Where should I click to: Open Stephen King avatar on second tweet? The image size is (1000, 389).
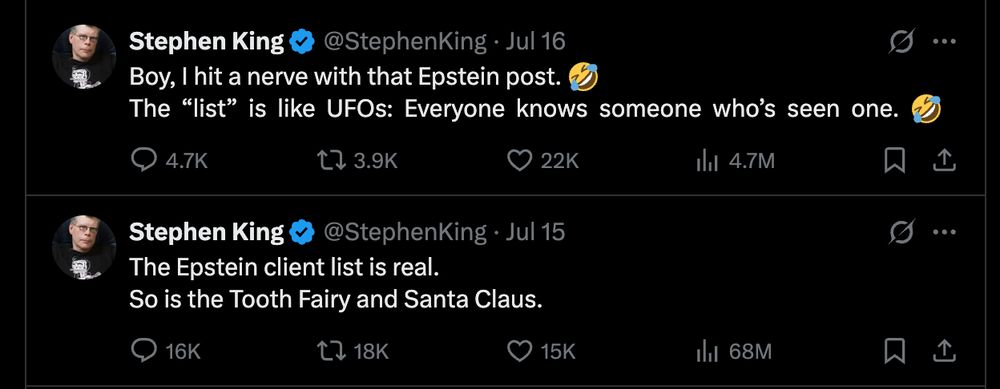pos(84,247)
